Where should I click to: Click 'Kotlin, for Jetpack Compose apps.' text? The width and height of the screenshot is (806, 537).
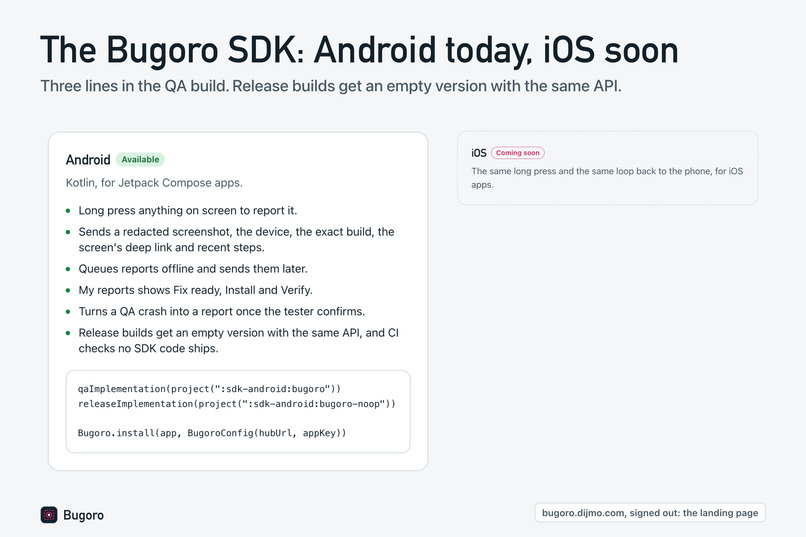(x=154, y=182)
